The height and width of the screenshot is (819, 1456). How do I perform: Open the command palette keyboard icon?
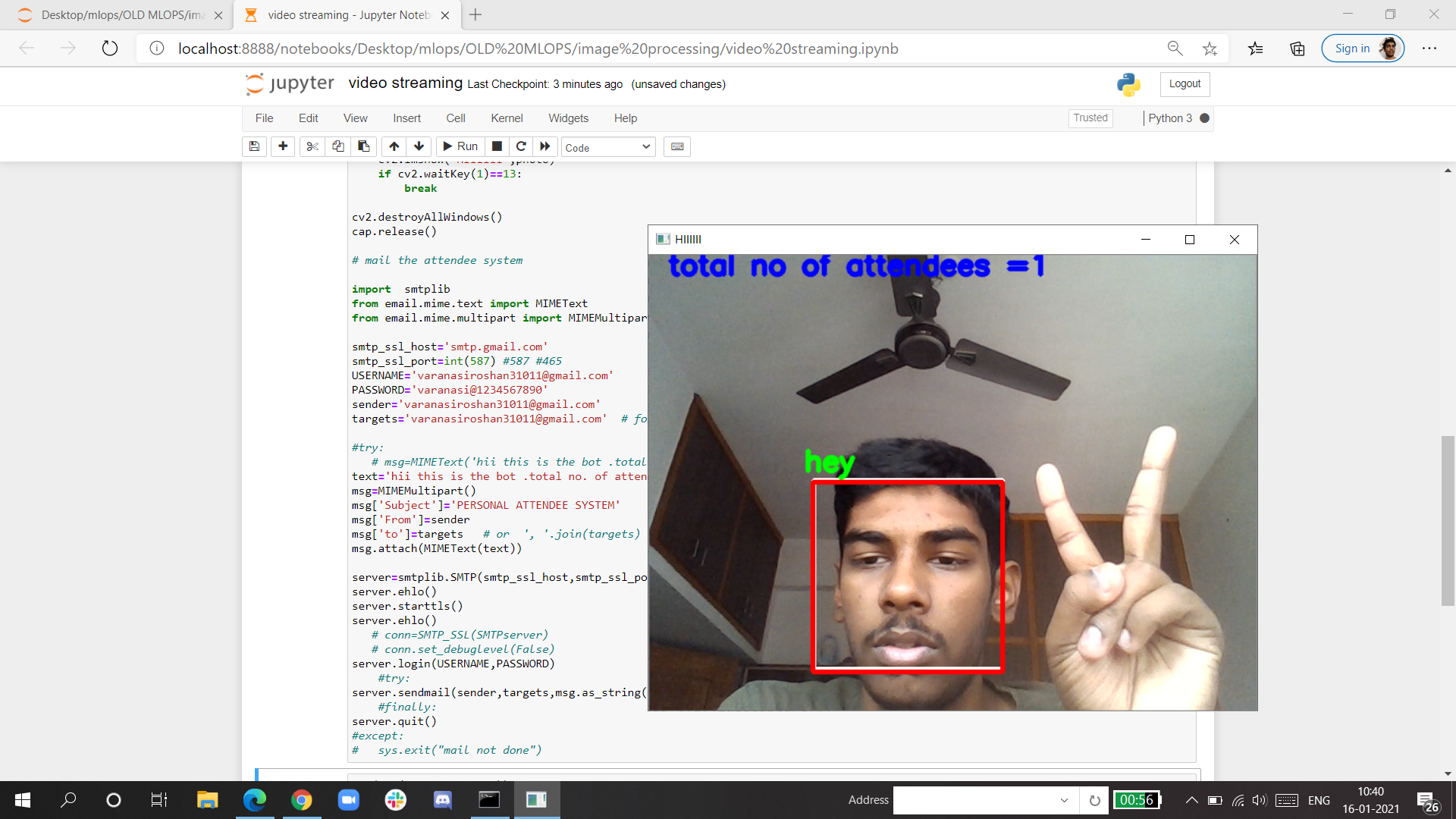676,146
